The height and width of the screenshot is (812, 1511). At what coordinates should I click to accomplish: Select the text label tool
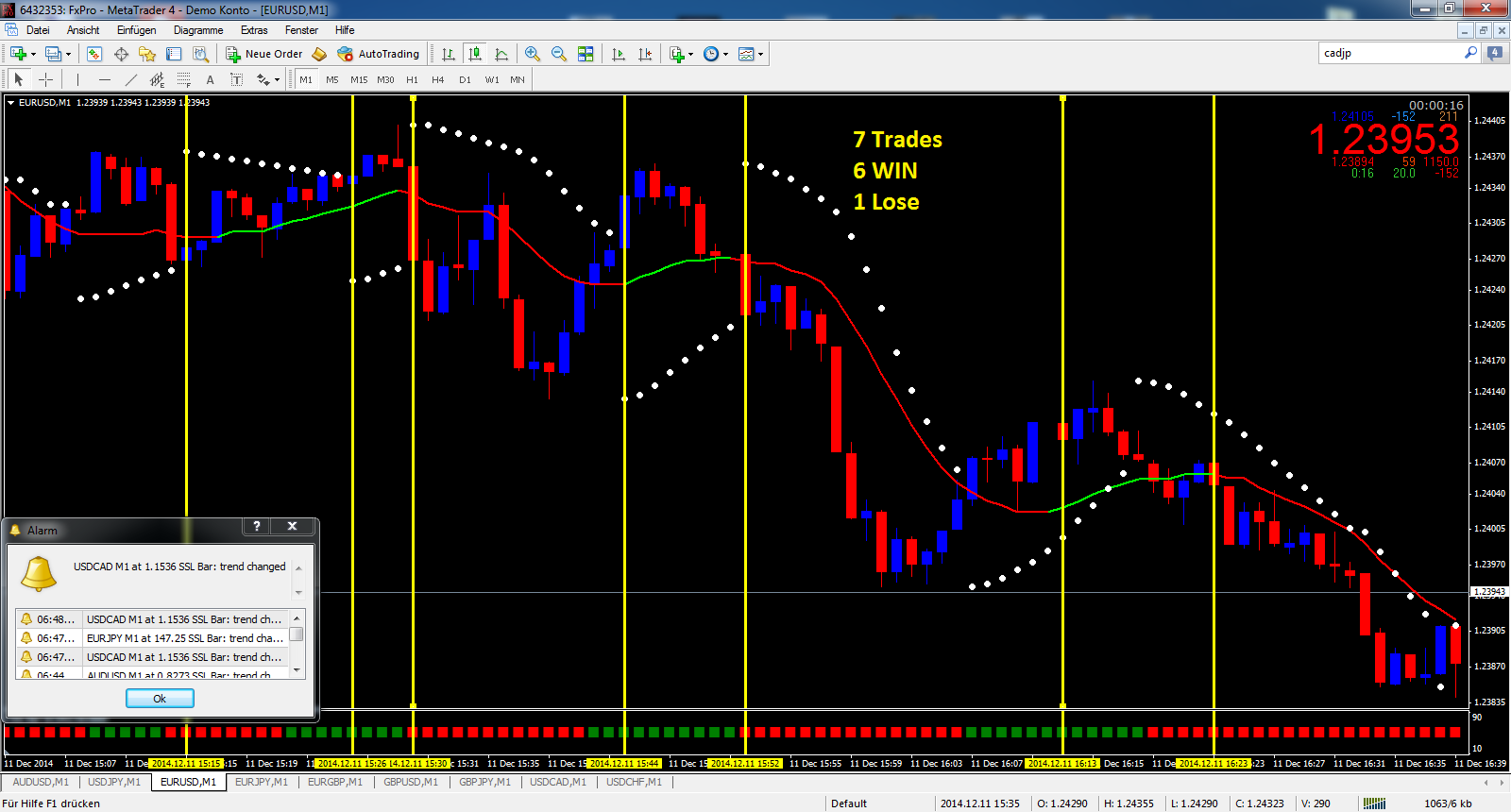(236, 79)
